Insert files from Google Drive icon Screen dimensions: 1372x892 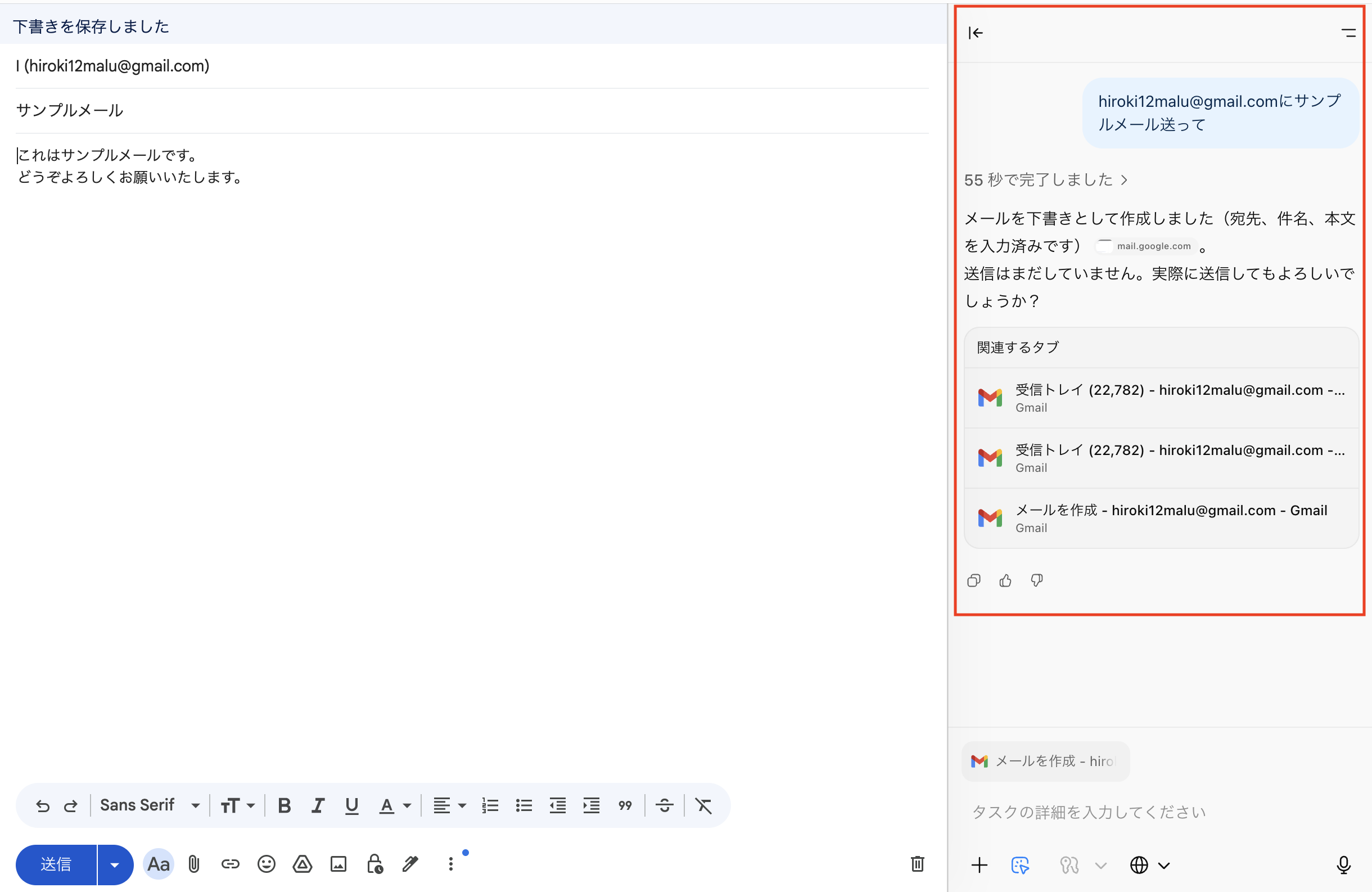click(x=302, y=864)
